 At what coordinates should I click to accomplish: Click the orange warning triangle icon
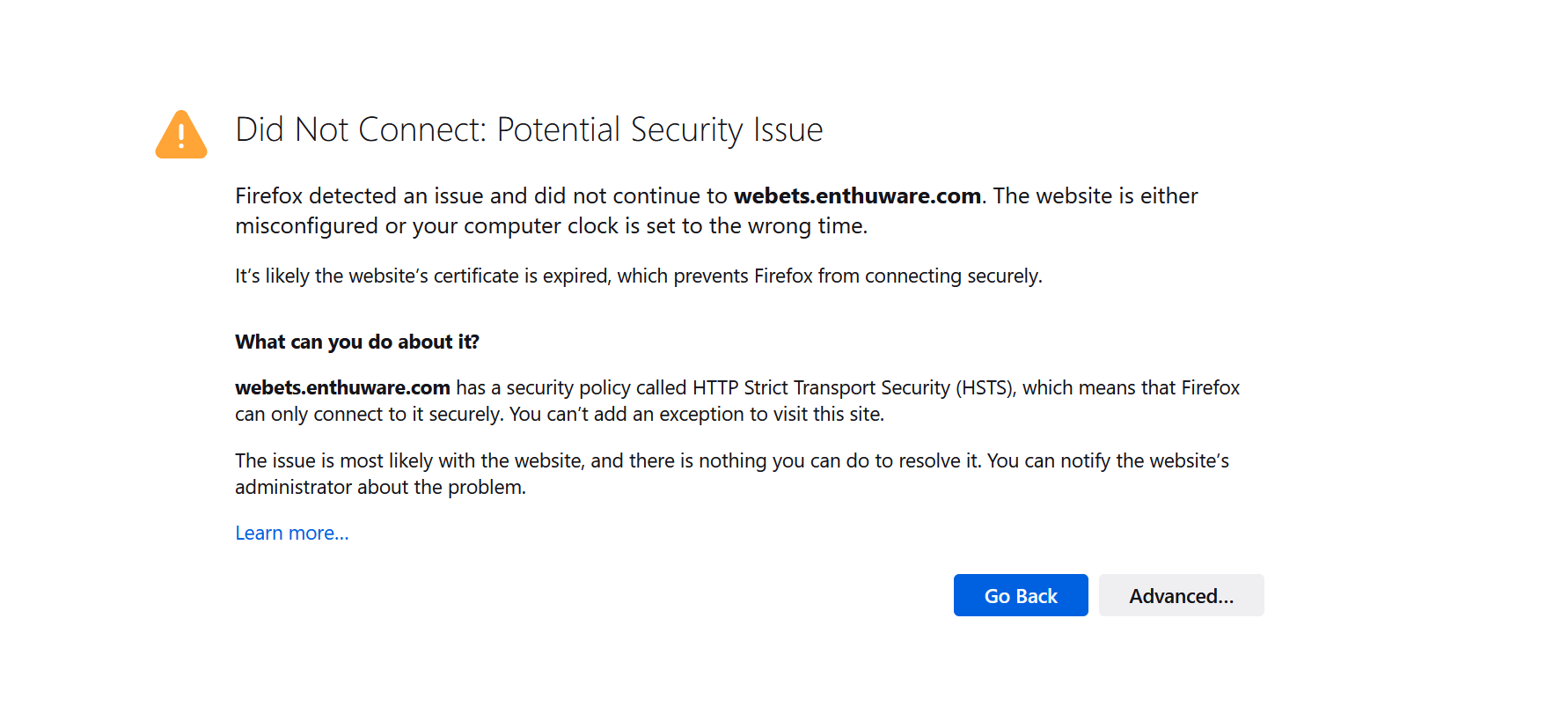tap(181, 135)
